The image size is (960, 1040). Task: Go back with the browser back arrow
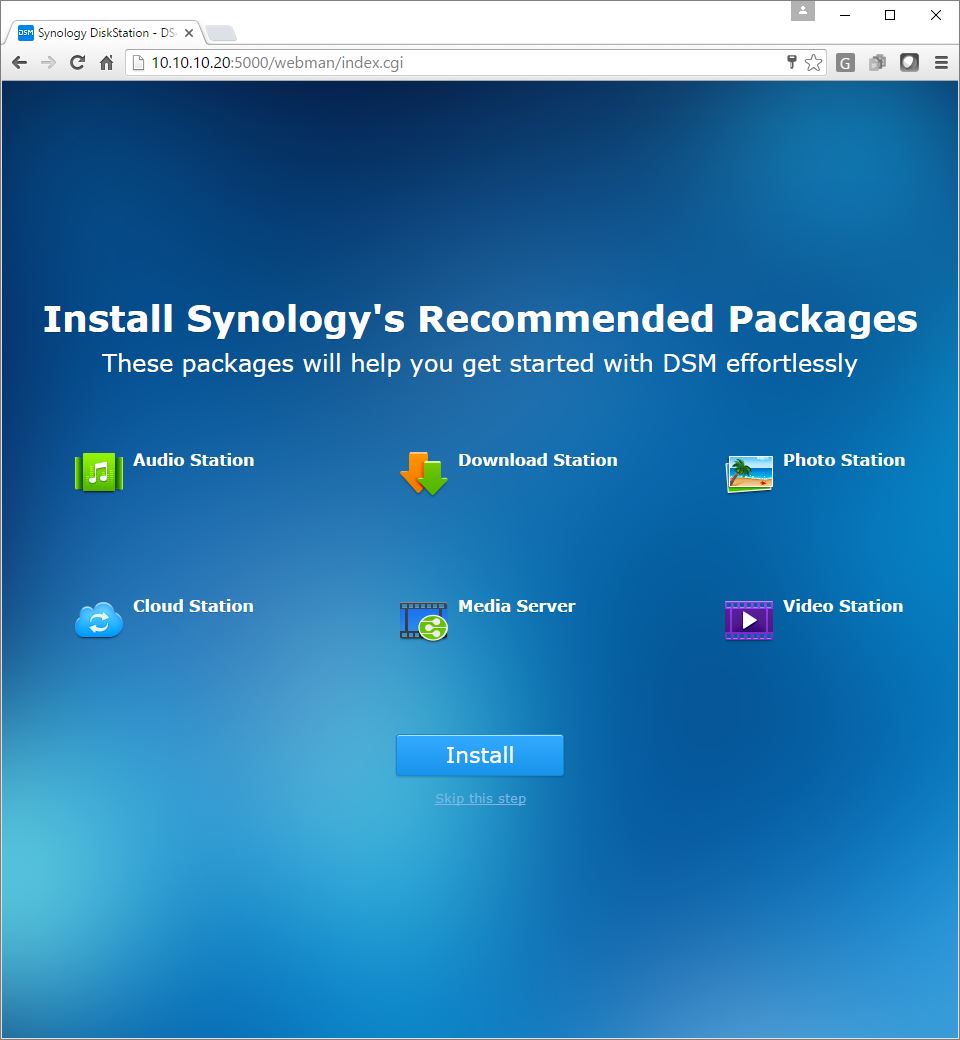[x=20, y=63]
